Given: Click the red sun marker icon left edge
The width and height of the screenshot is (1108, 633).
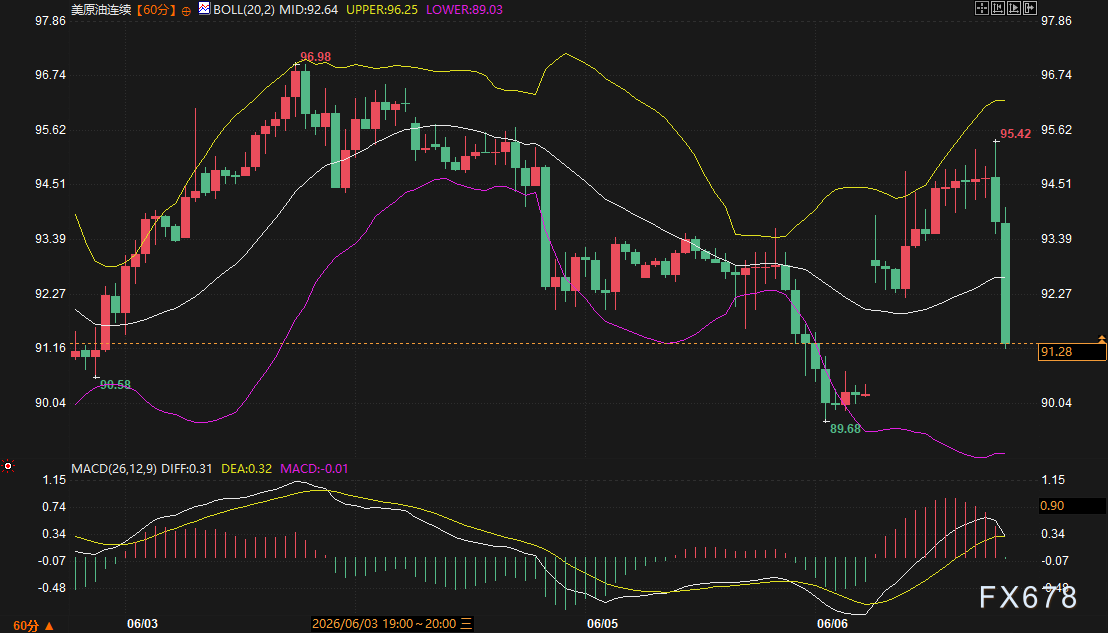Looking at the screenshot, I should [8, 466].
